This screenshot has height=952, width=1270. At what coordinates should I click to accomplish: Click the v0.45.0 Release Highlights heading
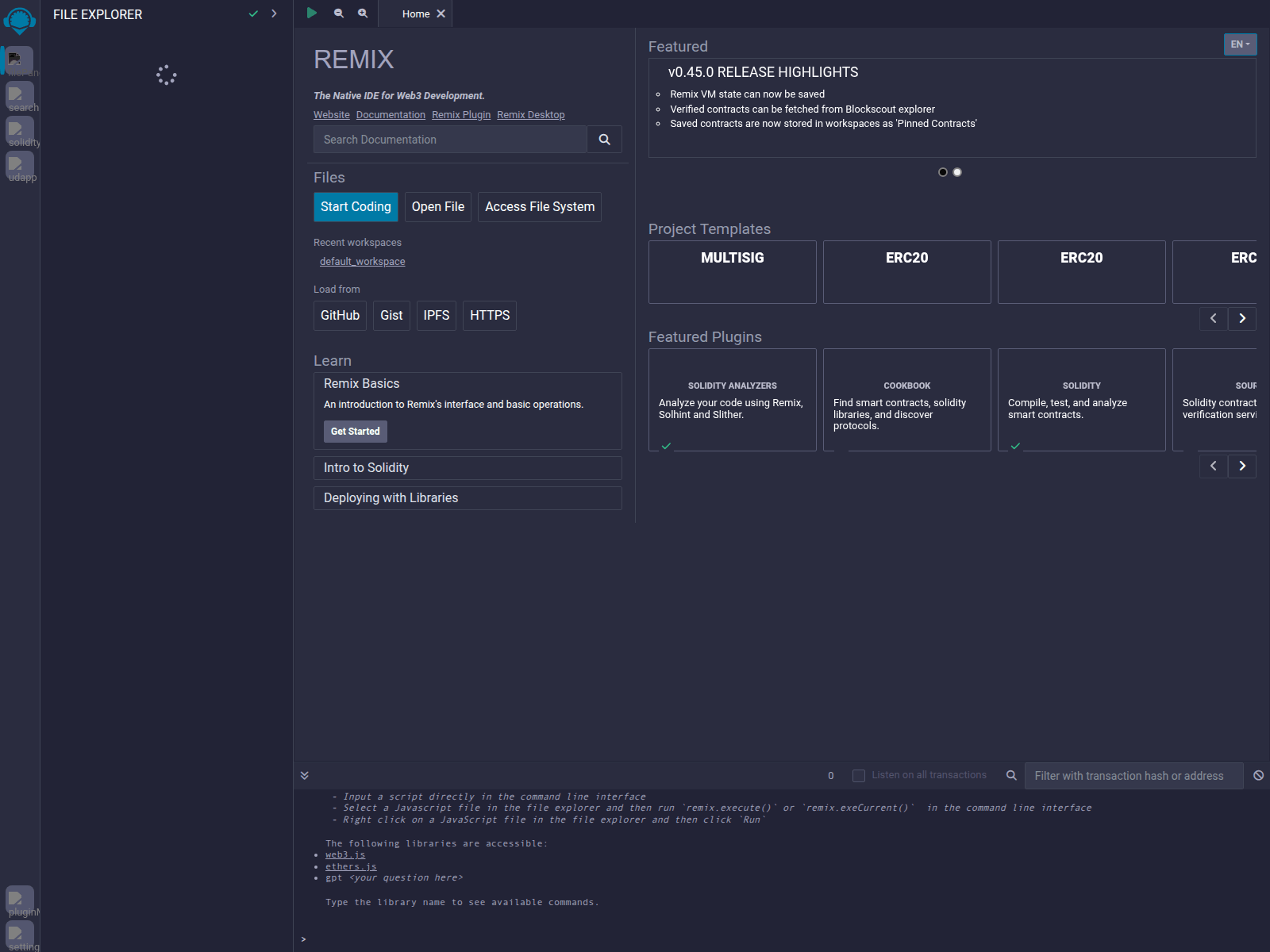click(763, 72)
